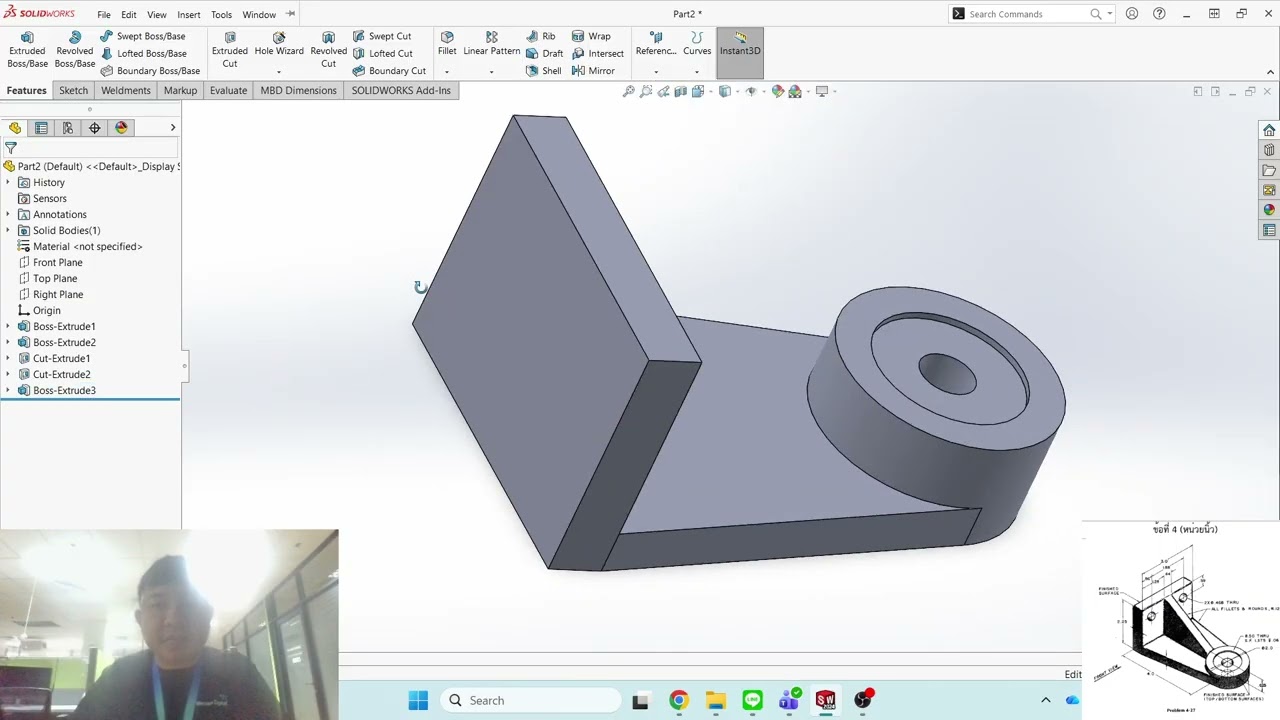Select the Linear Pattern tool
The image size is (1280, 720).
[491, 44]
